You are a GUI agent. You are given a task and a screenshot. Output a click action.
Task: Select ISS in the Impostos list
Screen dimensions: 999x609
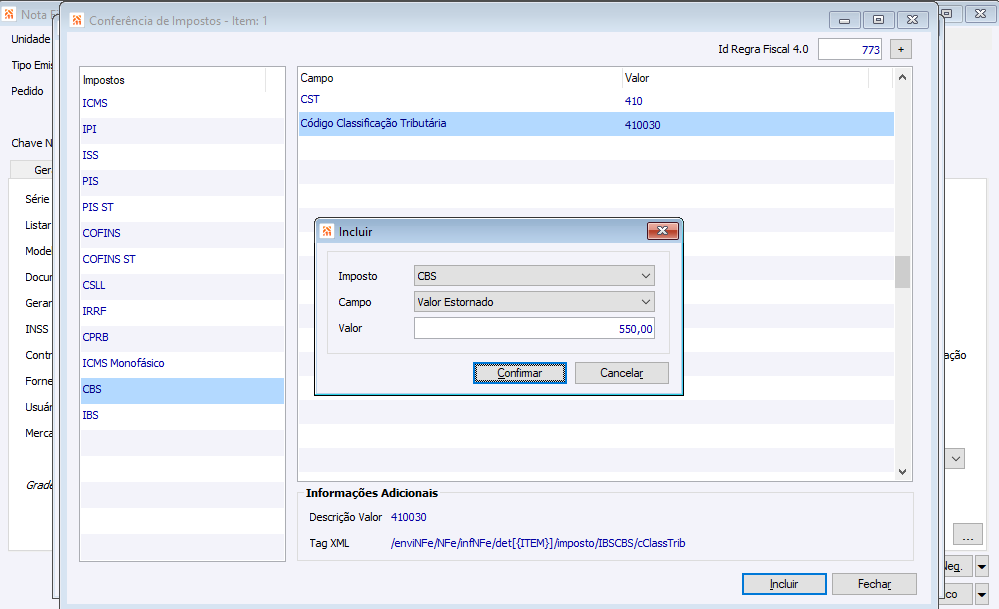[x=182, y=155]
